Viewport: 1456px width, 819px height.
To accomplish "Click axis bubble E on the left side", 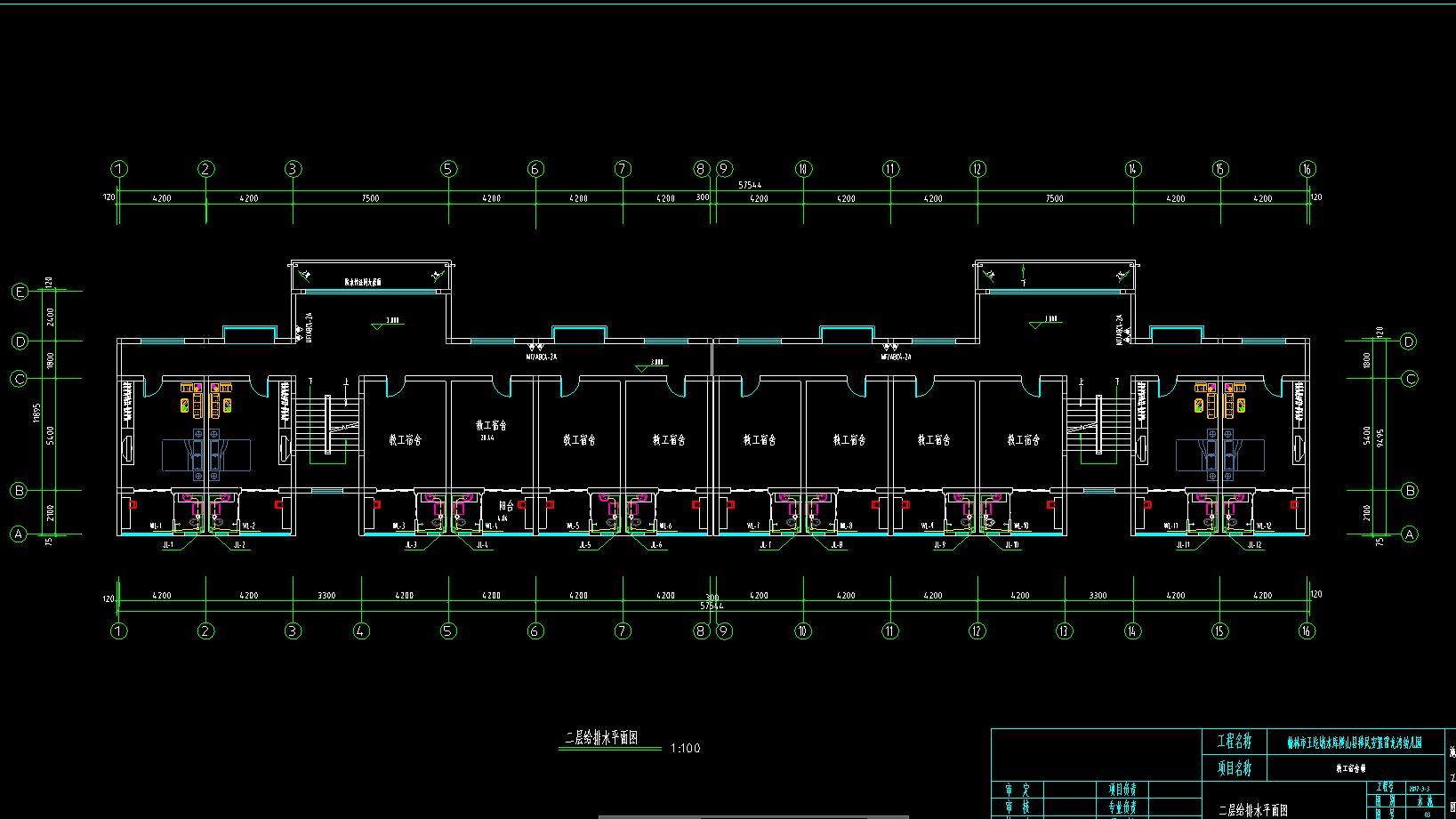I will tap(19, 292).
